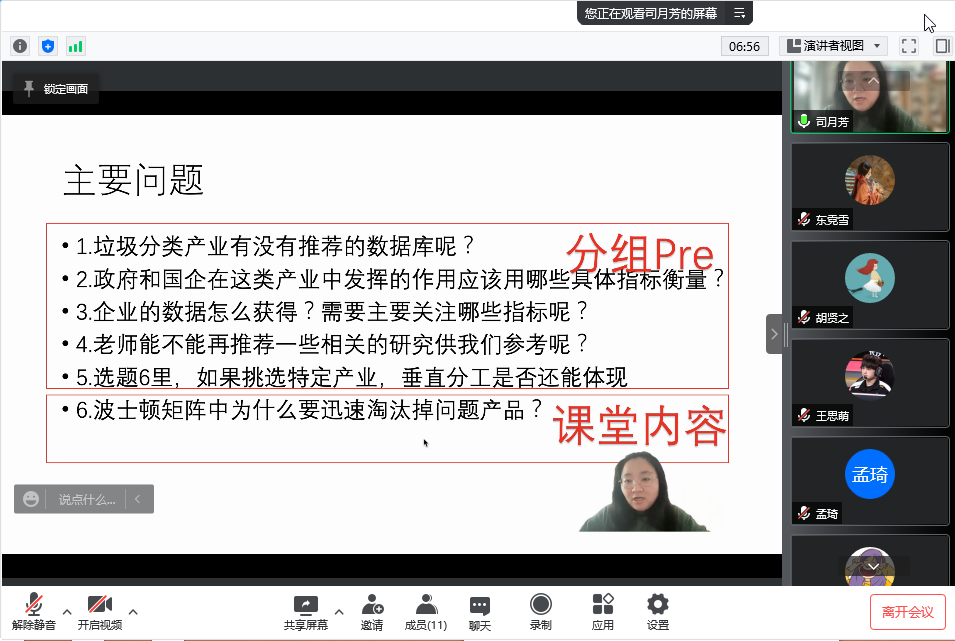Image resolution: width=955 pixels, height=641 pixels.
Task: Start recording with 录制 button
Action: pyautogui.click(x=540, y=611)
